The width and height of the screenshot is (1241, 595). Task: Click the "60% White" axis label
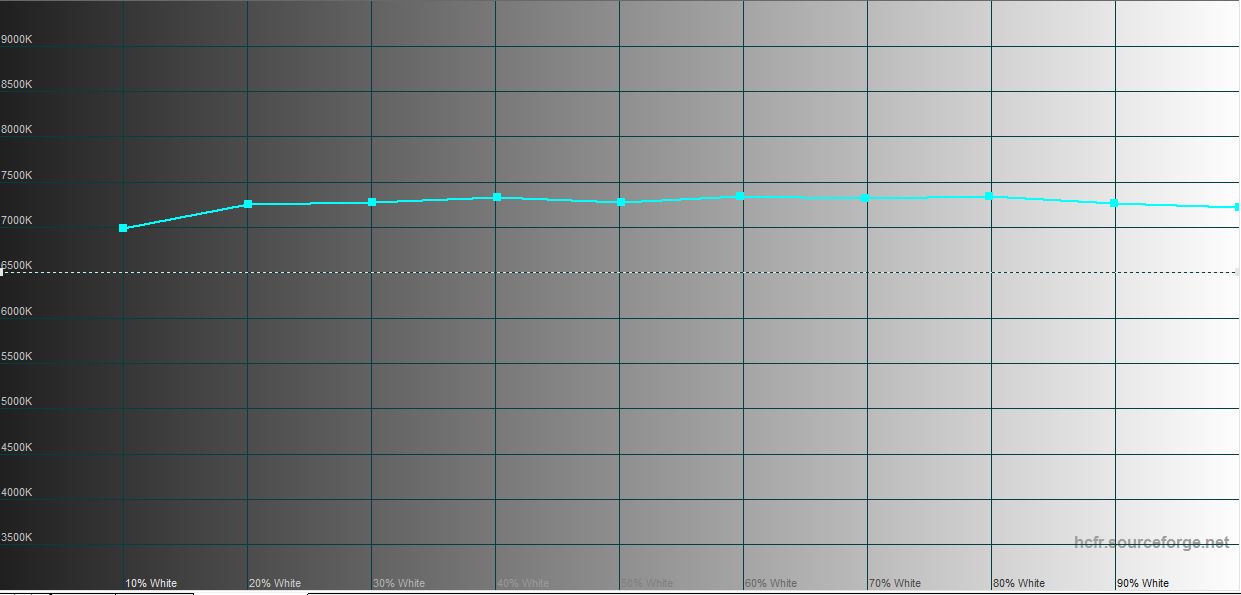coord(771,583)
